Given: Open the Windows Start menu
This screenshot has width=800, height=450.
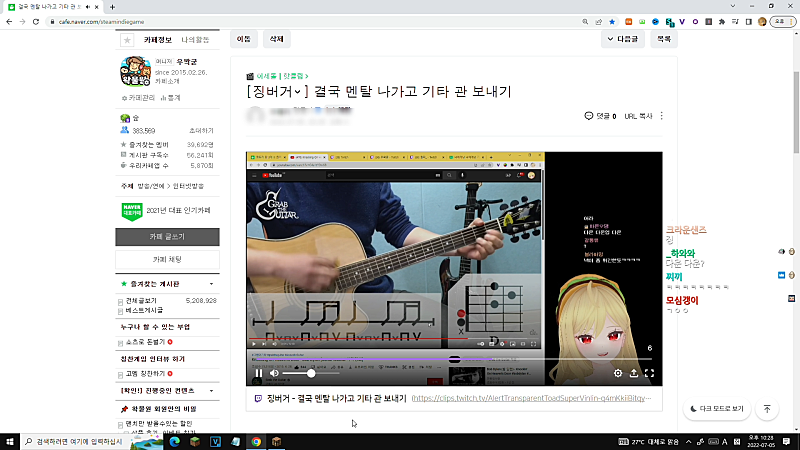Looking at the screenshot, I should click(10, 442).
